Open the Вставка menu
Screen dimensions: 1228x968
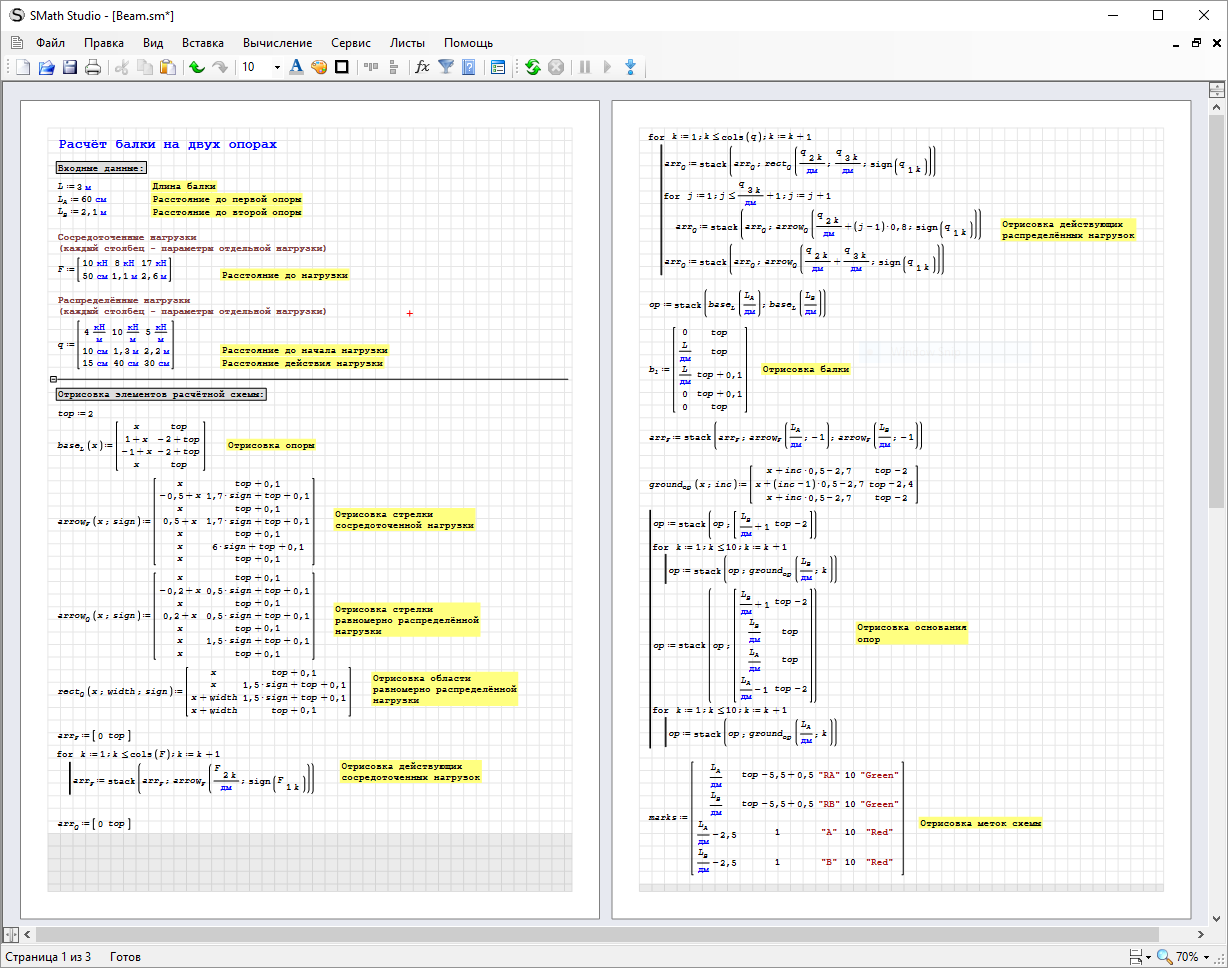pos(203,43)
